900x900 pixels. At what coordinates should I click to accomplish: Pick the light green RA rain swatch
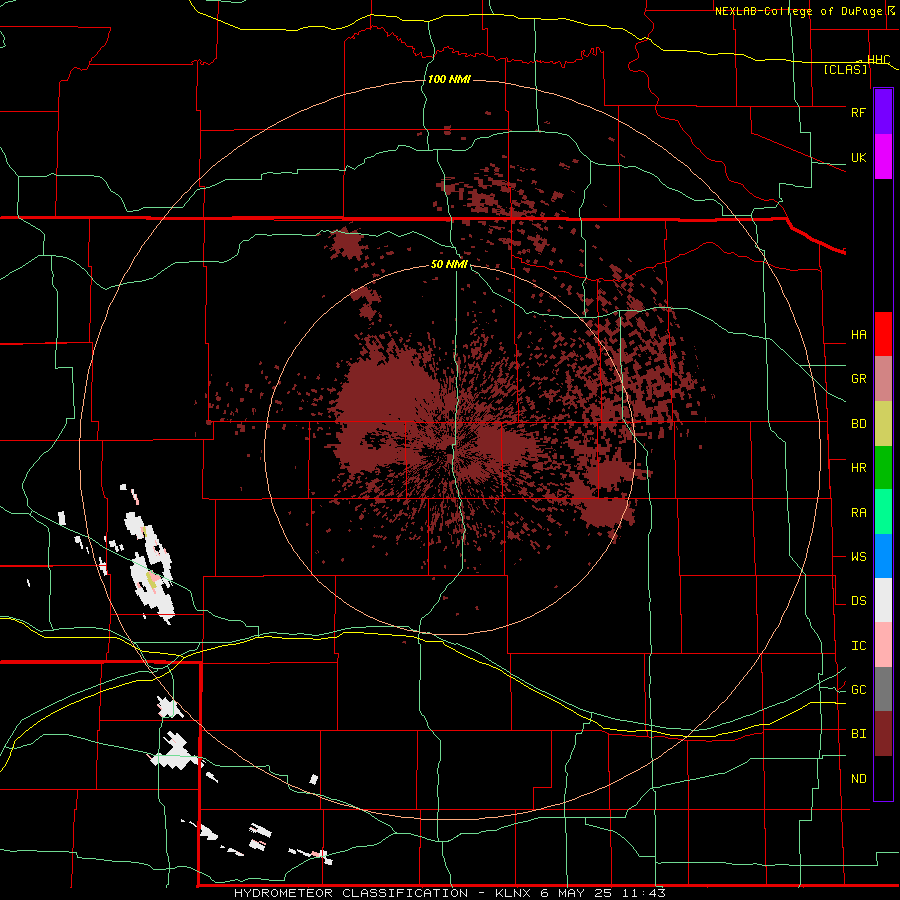click(883, 512)
